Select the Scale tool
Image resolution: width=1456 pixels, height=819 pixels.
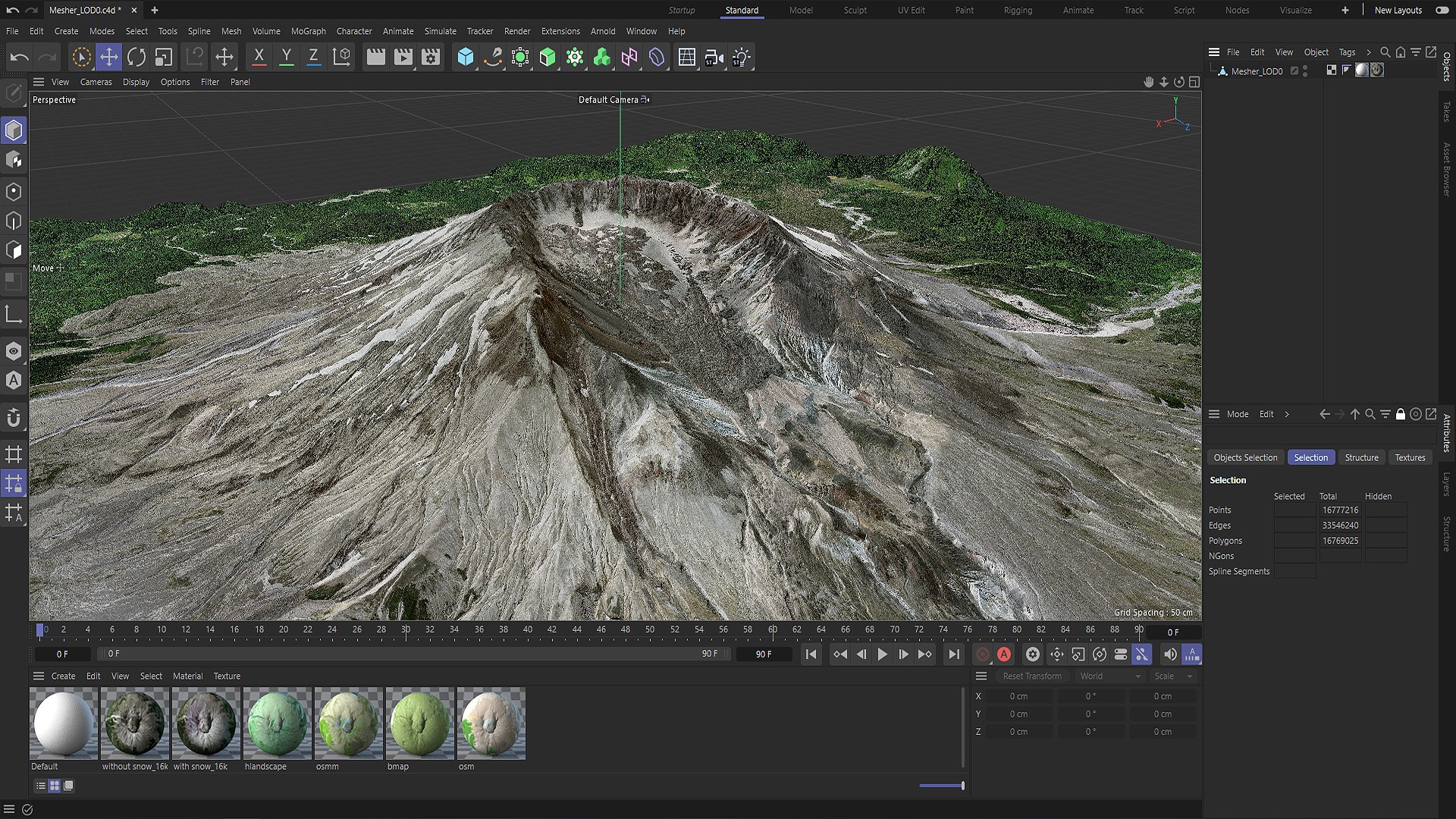164,57
